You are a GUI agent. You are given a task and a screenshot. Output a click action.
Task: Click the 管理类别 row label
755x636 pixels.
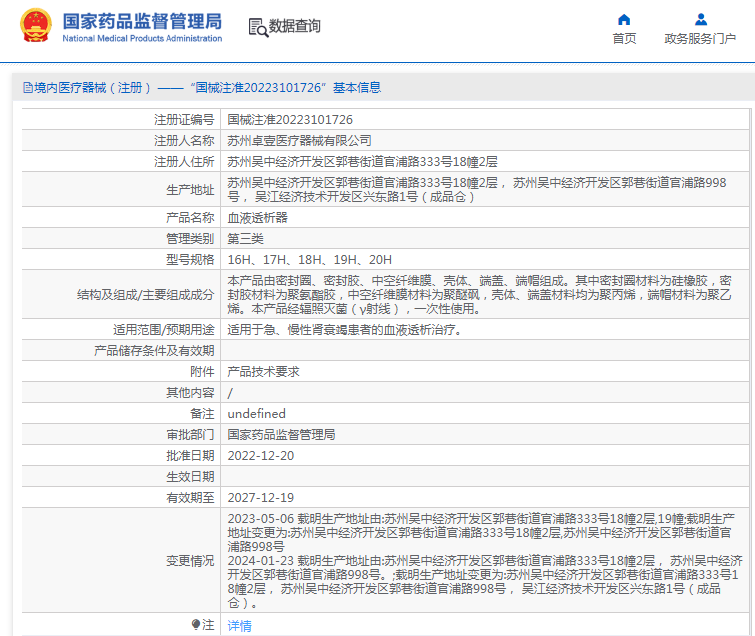[190, 239]
